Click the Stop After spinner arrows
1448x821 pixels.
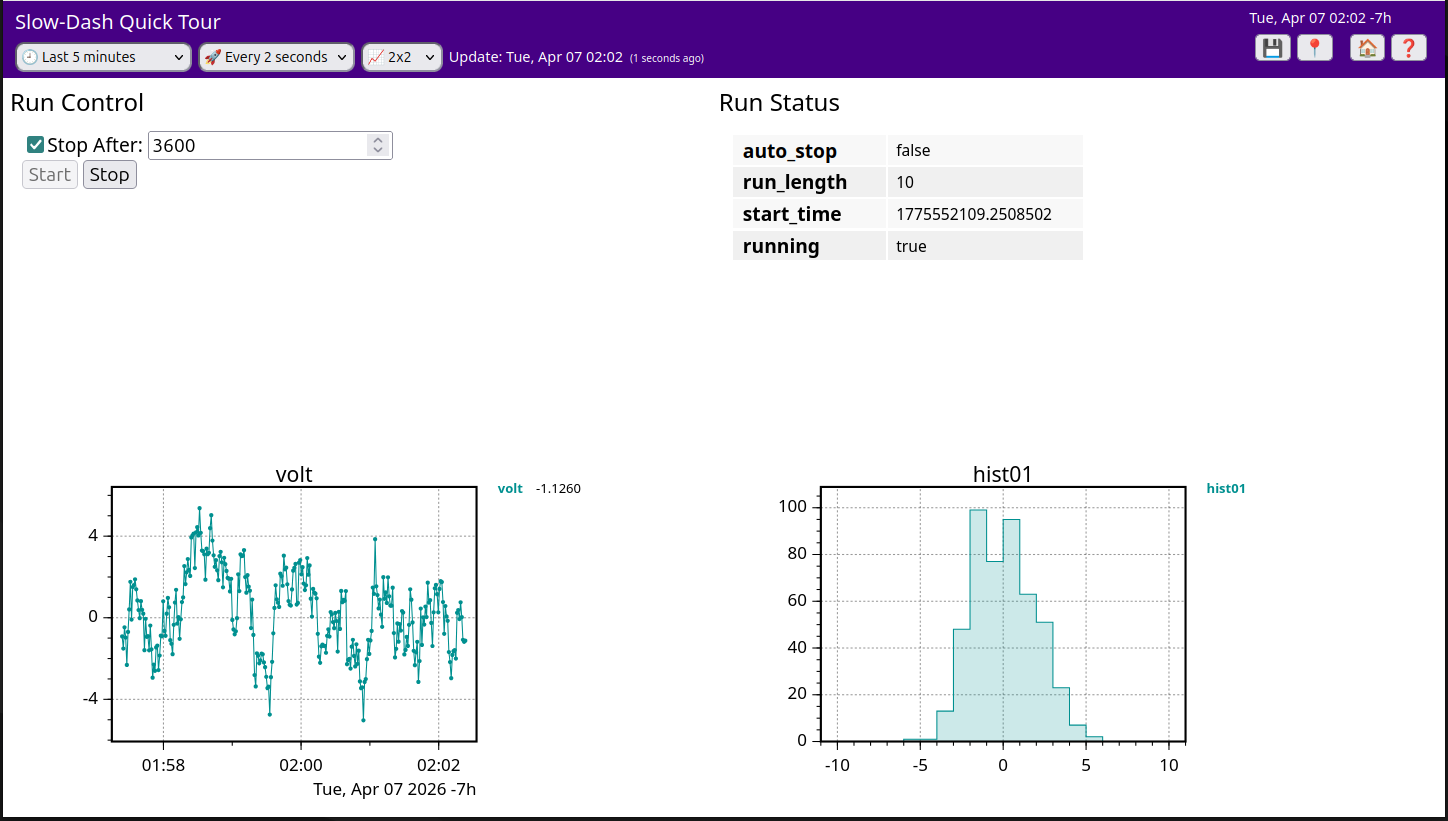pyautogui.click(x=378, y=145)
